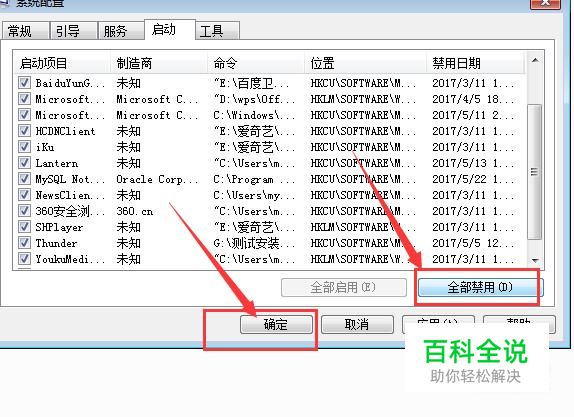Toggle the MySQL Not... checkbox
574x417 pixels.
pos(24,179)
